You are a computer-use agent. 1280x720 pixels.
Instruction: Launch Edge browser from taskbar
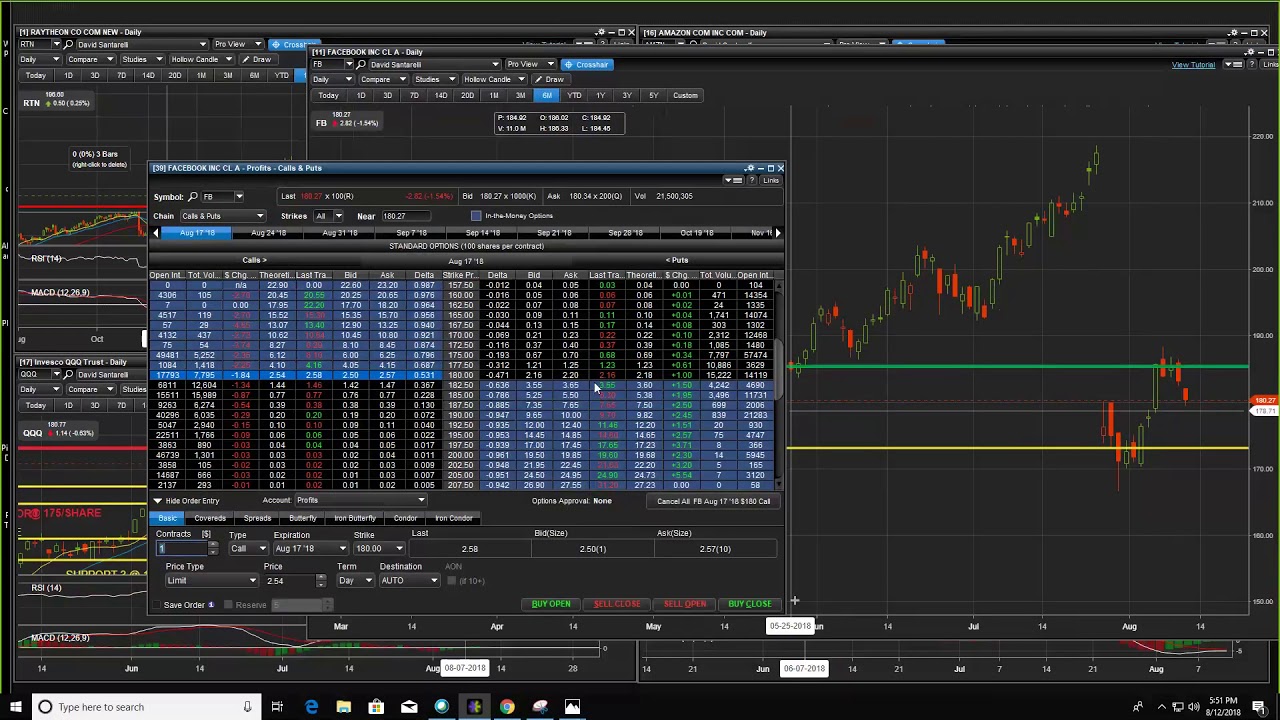click(311, 707)
